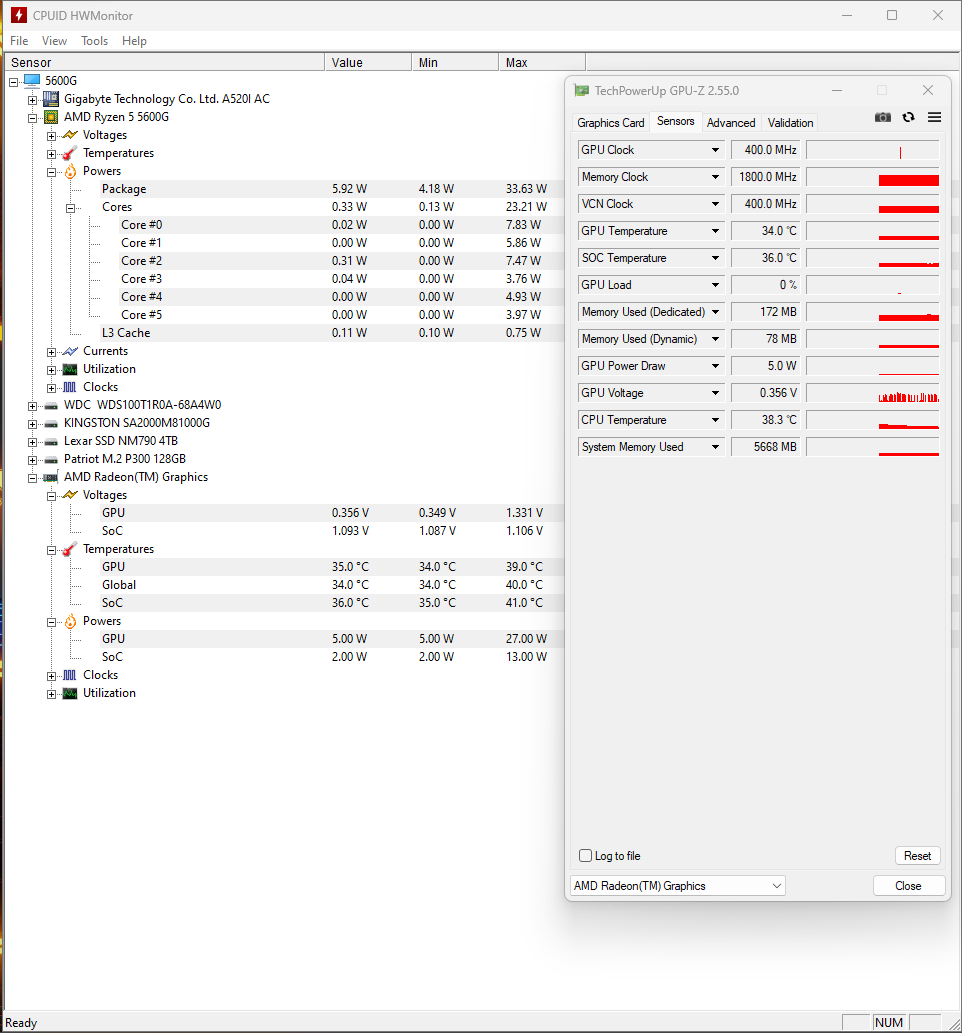Click the GPU-Z refresh sensors icon
This screenshot has width=962, height=1033.
[909, 117]
